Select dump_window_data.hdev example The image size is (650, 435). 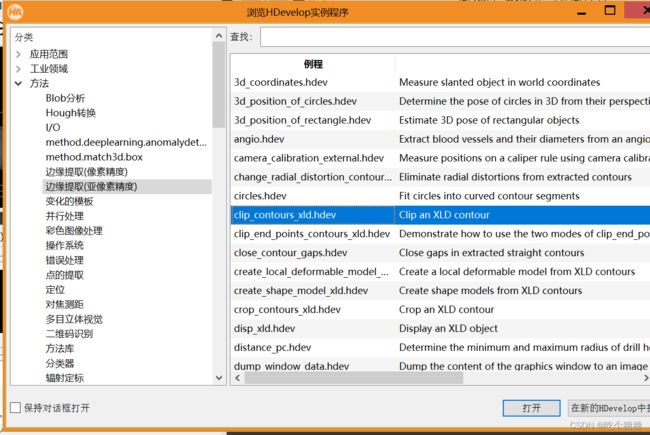291,366
